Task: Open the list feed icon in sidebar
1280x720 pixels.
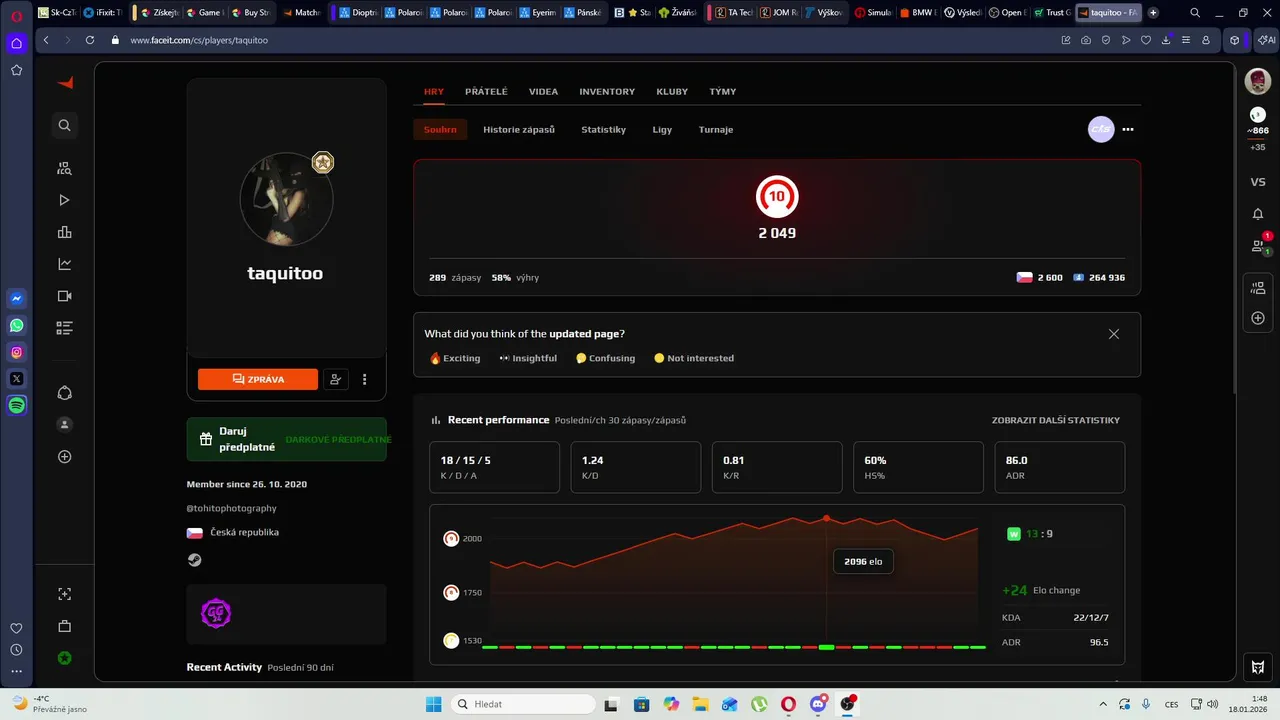Action: 65,328
